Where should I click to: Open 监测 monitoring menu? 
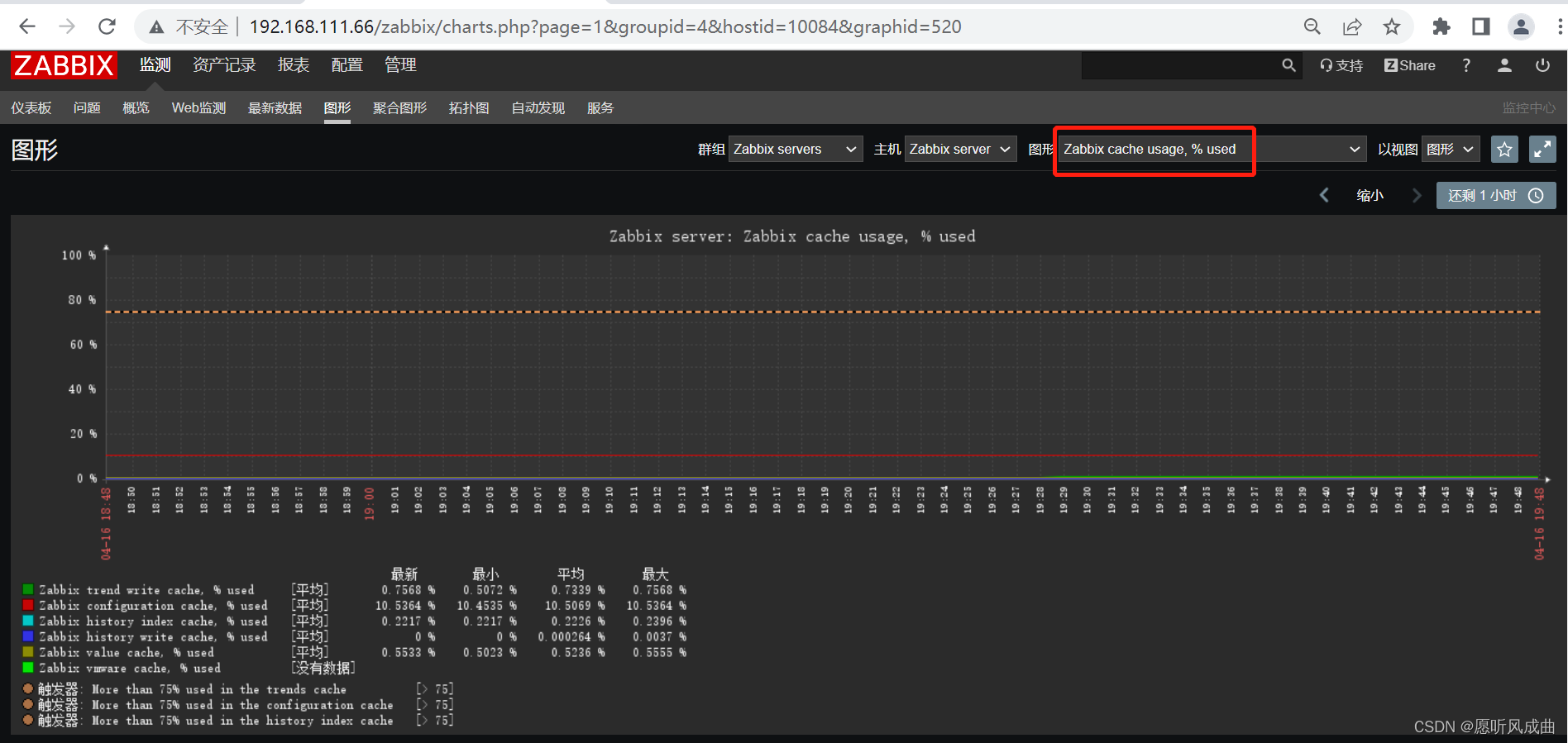coord(155,64)
